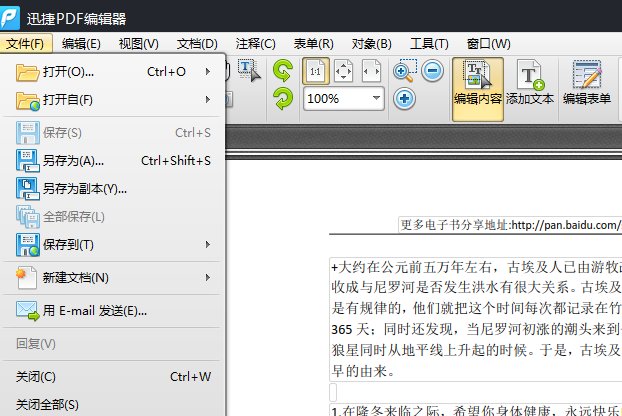Open the 编辑(E) menu
The width and height of the screenshot is (622, 416).
click(81, 43)
